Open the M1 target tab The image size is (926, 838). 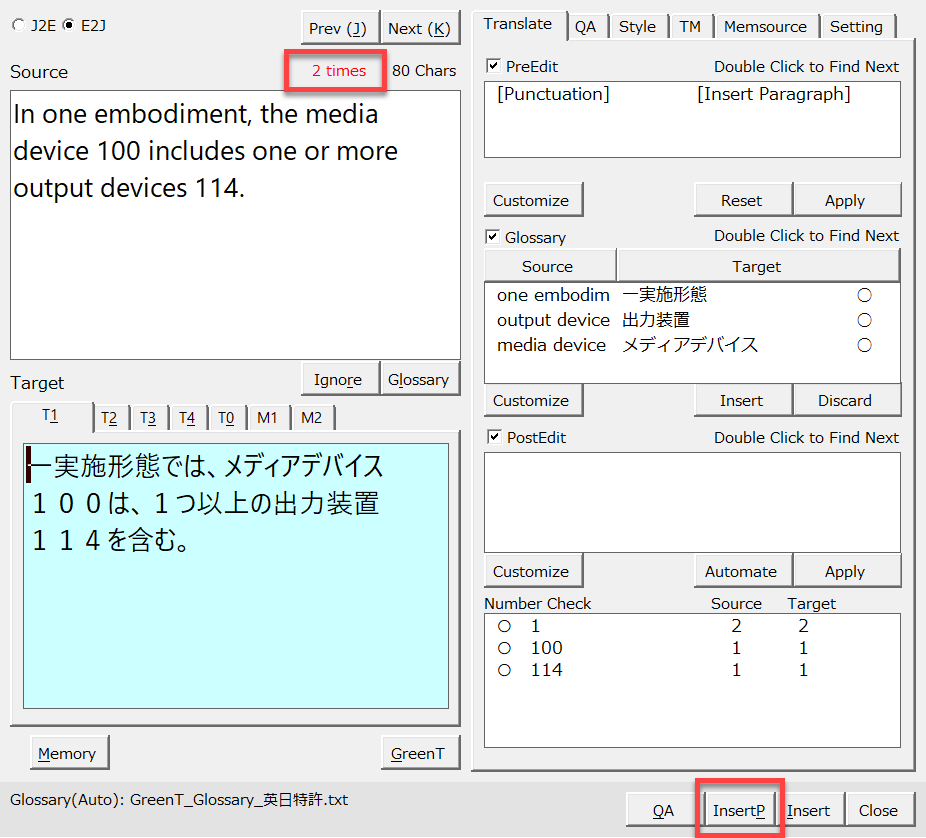pyautogui.click(x=267, y=418)
